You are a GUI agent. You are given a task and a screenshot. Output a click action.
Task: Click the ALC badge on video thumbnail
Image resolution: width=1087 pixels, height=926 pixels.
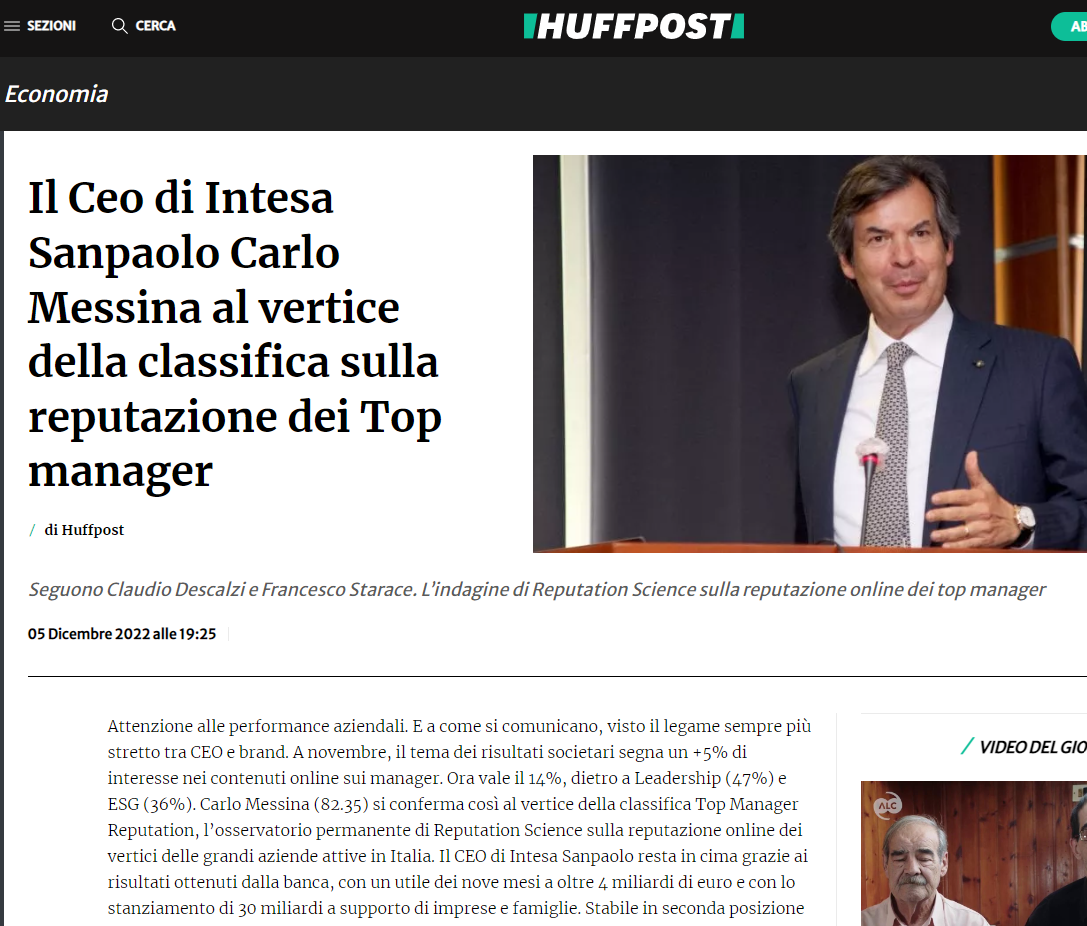coord(888,805)
